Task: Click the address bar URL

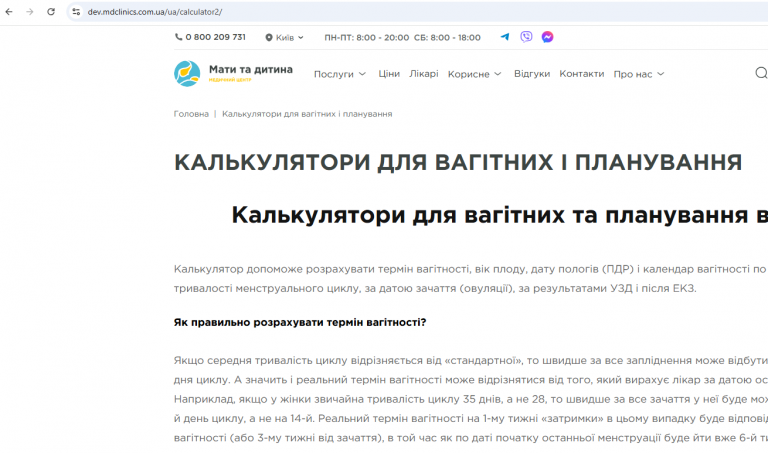Action: click(x=155, y=12)
